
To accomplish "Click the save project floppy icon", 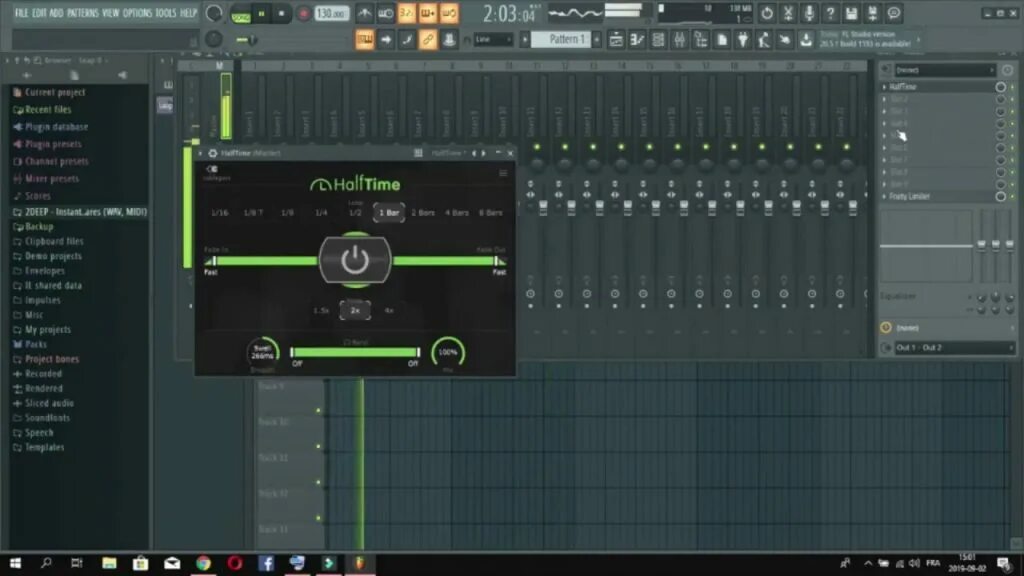I will 851,13.
